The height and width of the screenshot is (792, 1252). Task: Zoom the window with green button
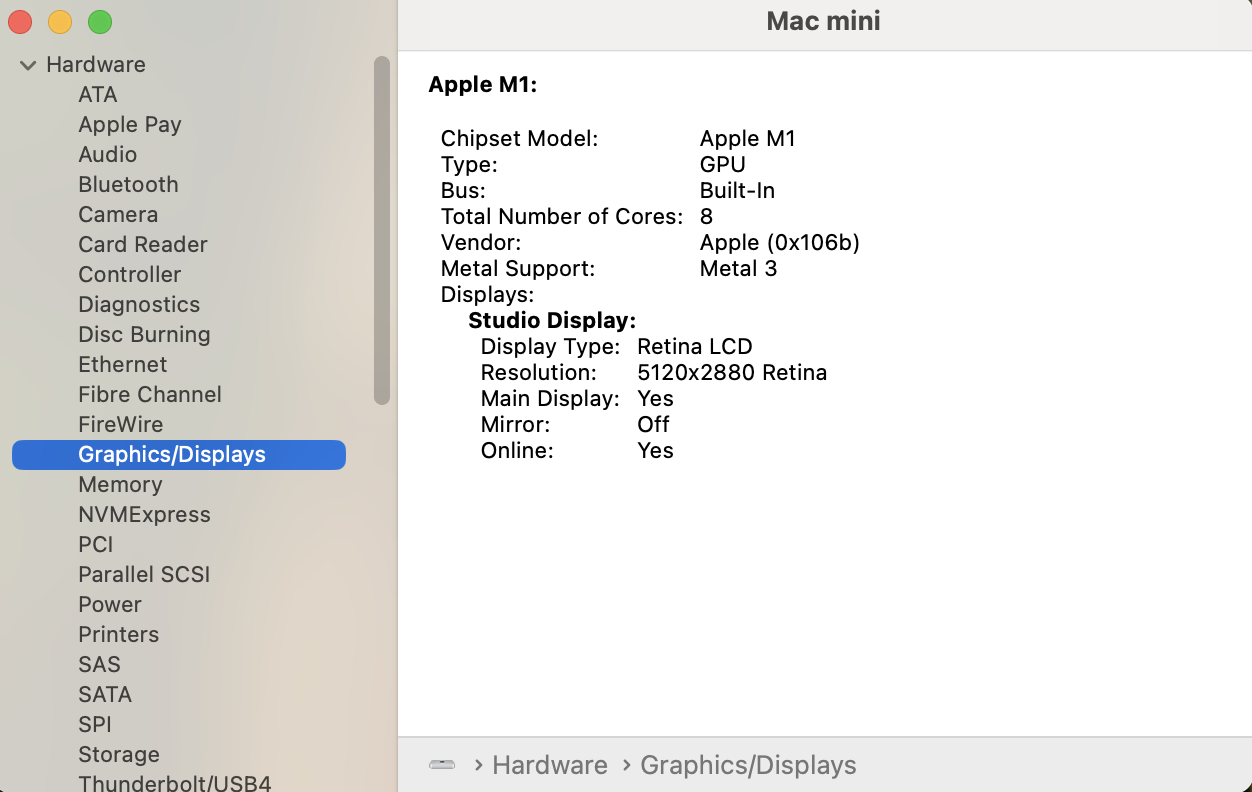coord(100,22)
